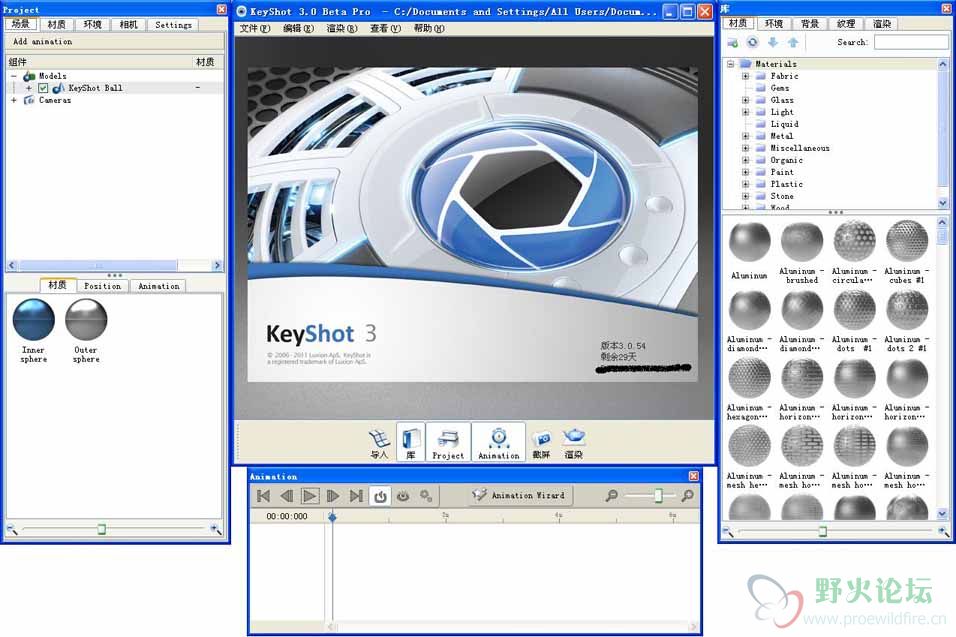
Task: Adjust the library thumbnail size slider
Action: 822,531
